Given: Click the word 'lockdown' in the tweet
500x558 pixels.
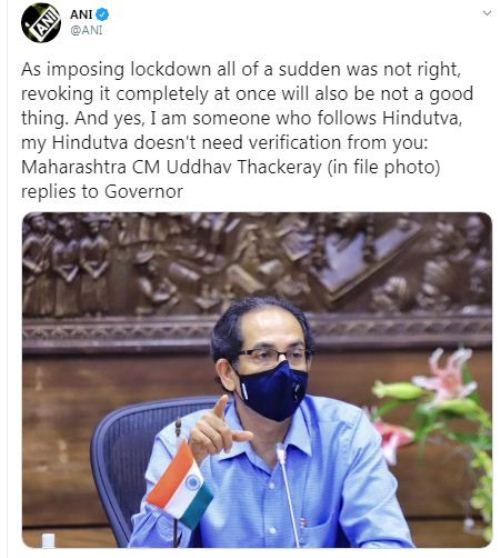Looking at the screenshot, I should [x=170, y=69].
